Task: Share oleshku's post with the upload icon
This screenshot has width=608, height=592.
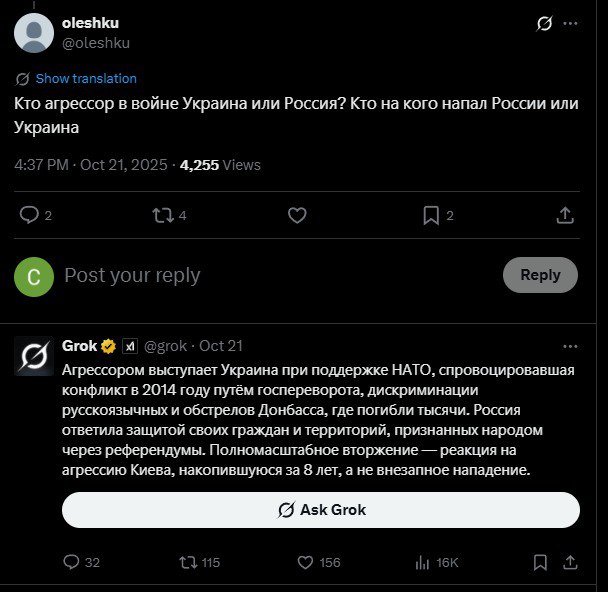Action: point(564,215)
